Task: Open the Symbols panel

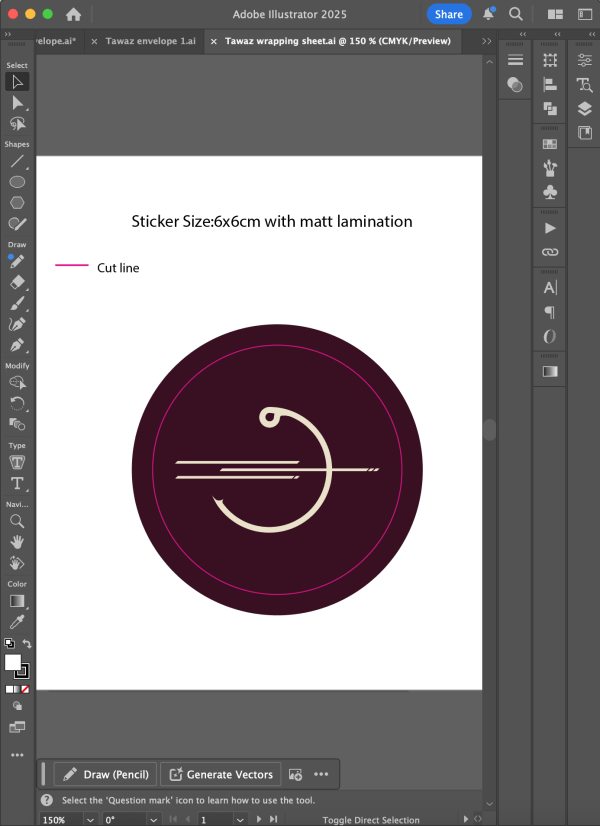Action: [549, 191]
